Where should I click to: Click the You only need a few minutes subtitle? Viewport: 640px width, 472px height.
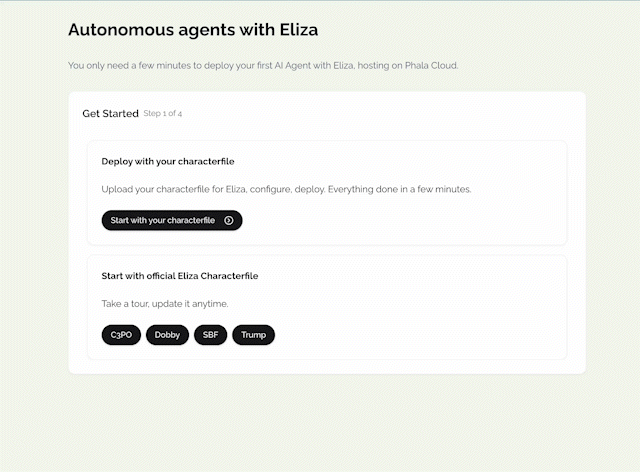point(262,66)
